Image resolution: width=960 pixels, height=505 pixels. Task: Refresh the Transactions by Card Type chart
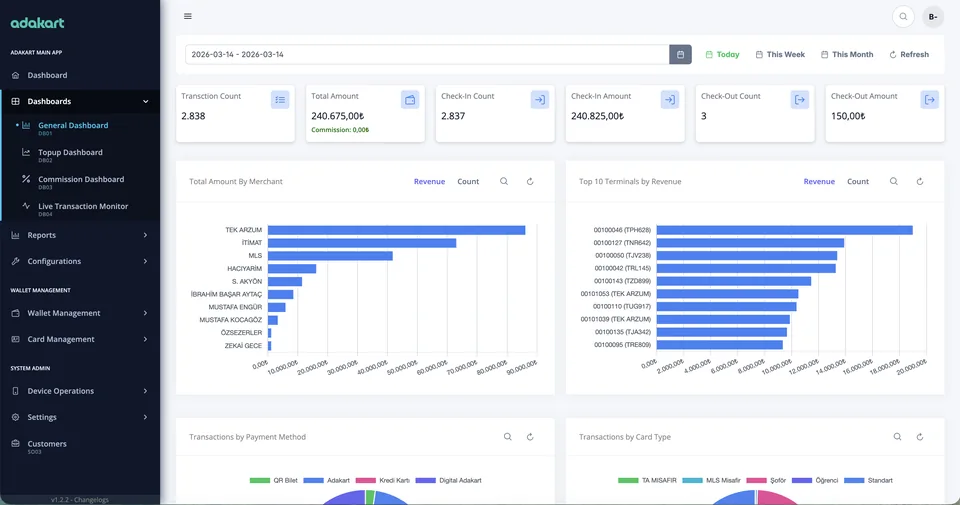(920, 436)
